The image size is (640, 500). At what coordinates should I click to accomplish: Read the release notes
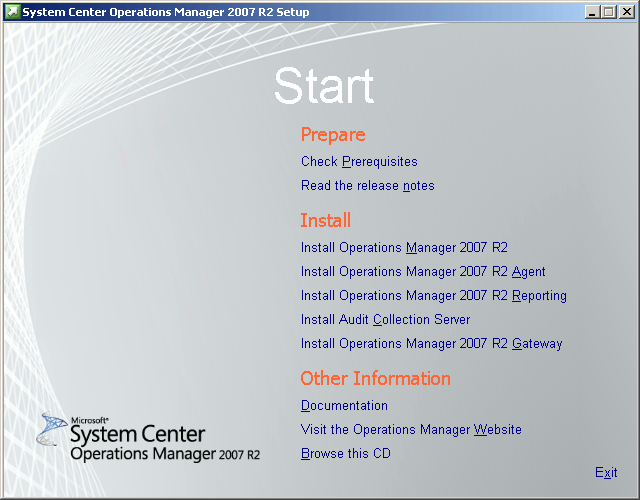point(367,186)
